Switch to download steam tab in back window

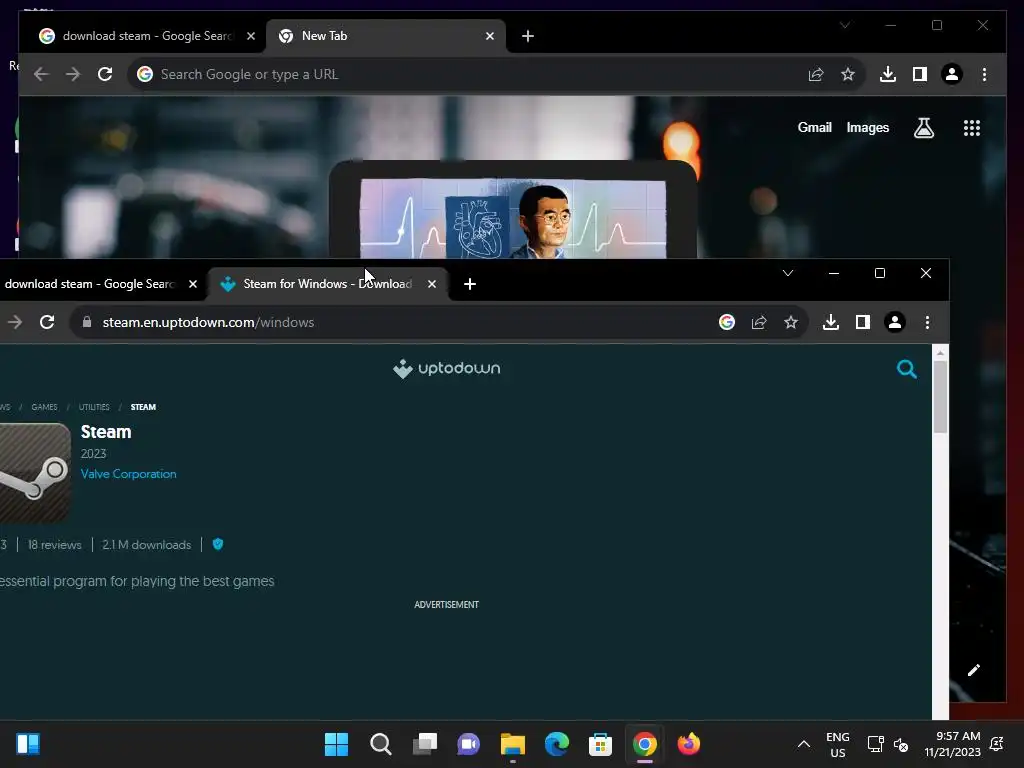147,36
